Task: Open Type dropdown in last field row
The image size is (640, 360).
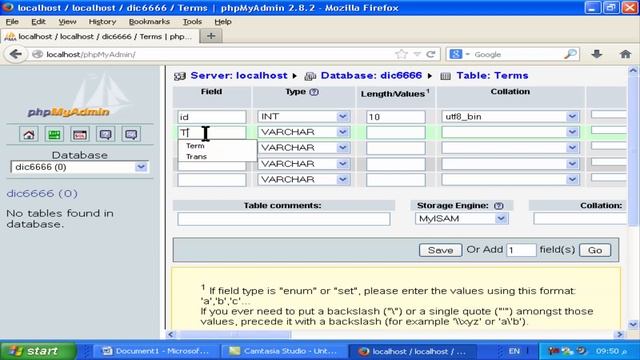Action: pos(343,180)
